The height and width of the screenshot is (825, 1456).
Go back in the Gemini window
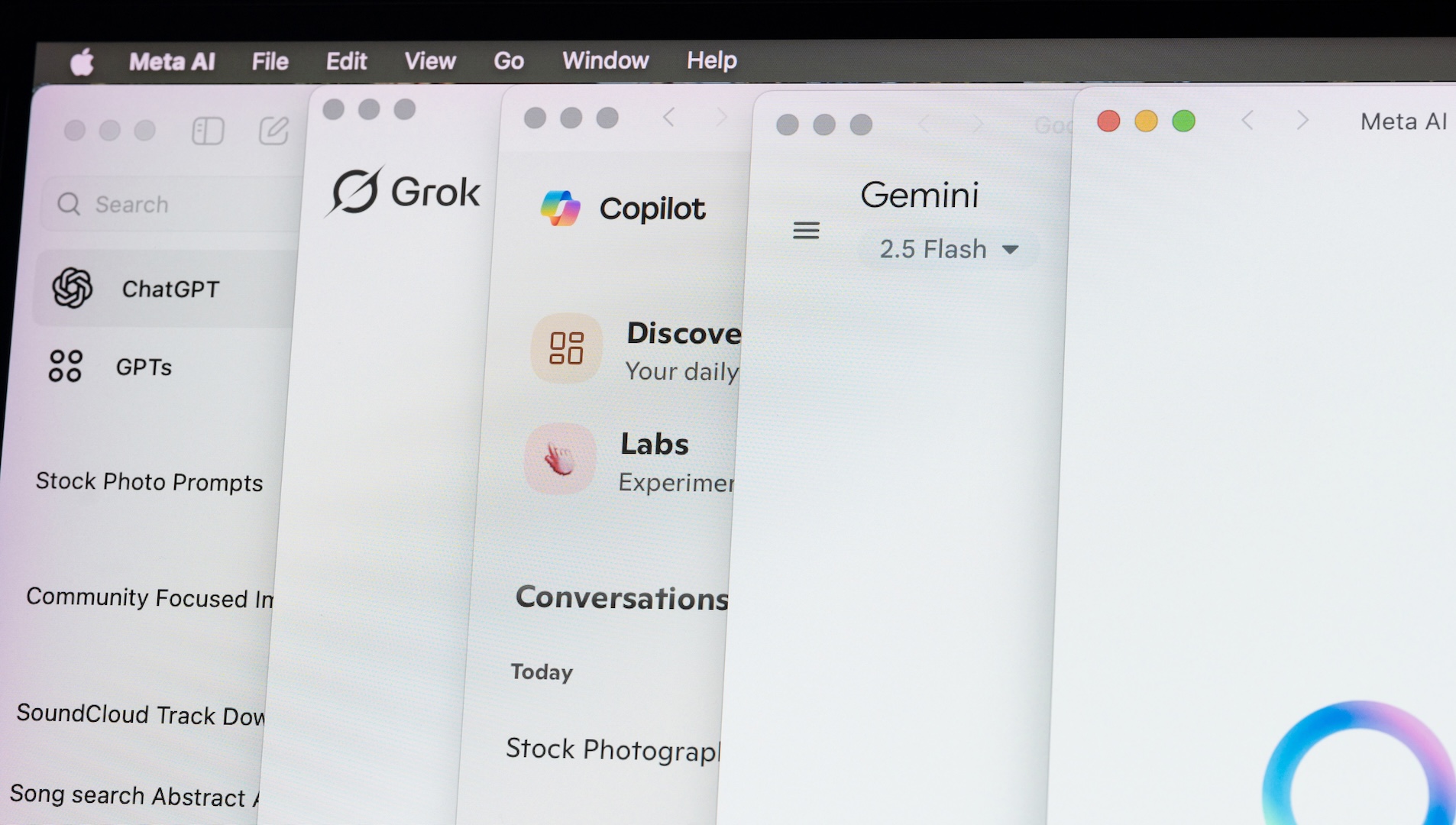pos(925,125)
